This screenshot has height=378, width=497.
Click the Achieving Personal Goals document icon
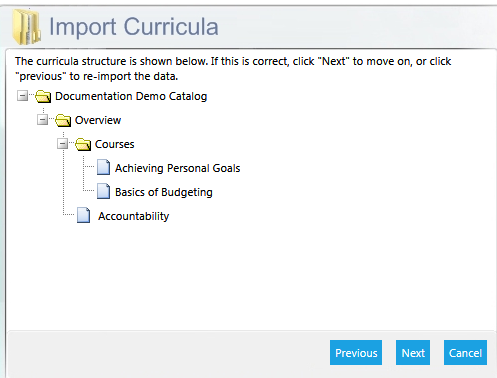[x=103, y=167]
